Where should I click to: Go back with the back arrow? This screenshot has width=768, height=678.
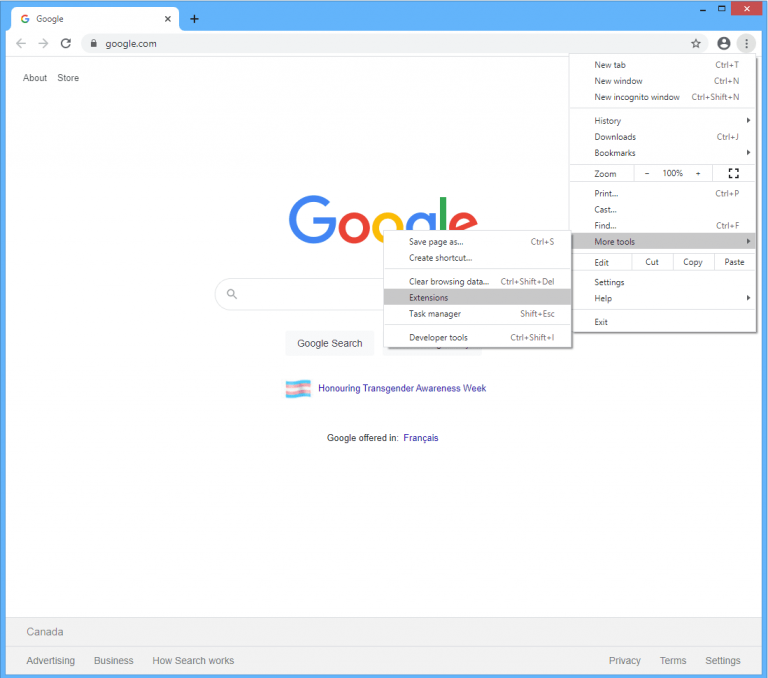point(21,44)
